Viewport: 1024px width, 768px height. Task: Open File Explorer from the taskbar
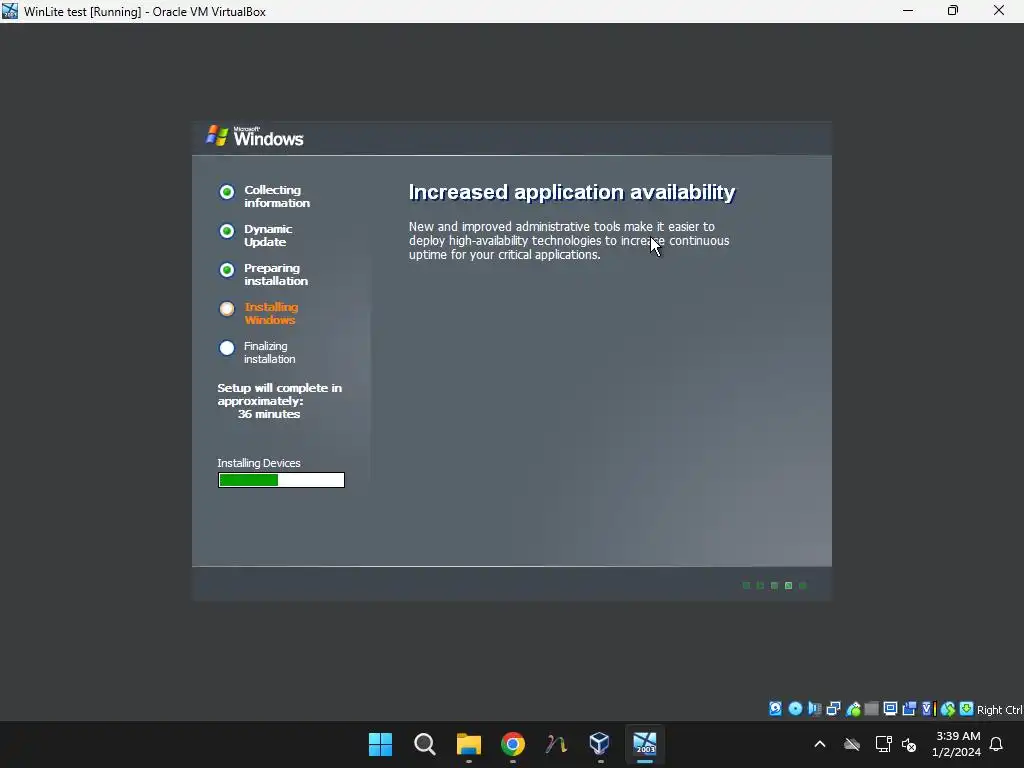468,744
